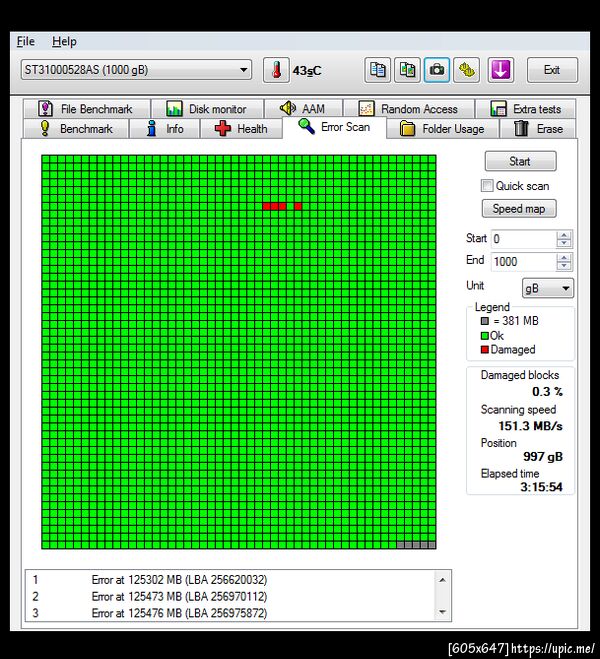
Task: Click the purple down-arrow minimize-to-tray icon
Action: click(x=500, y=70)
